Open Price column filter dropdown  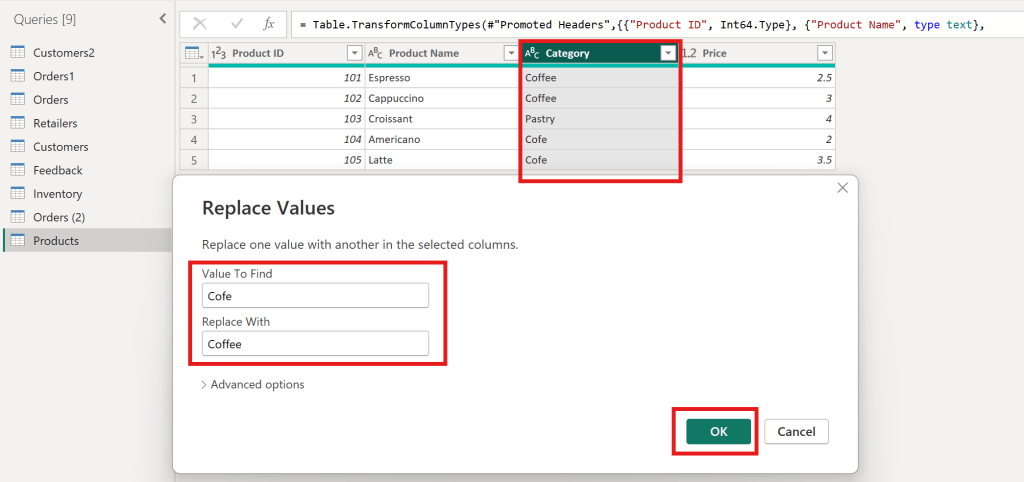pos(824,53)
